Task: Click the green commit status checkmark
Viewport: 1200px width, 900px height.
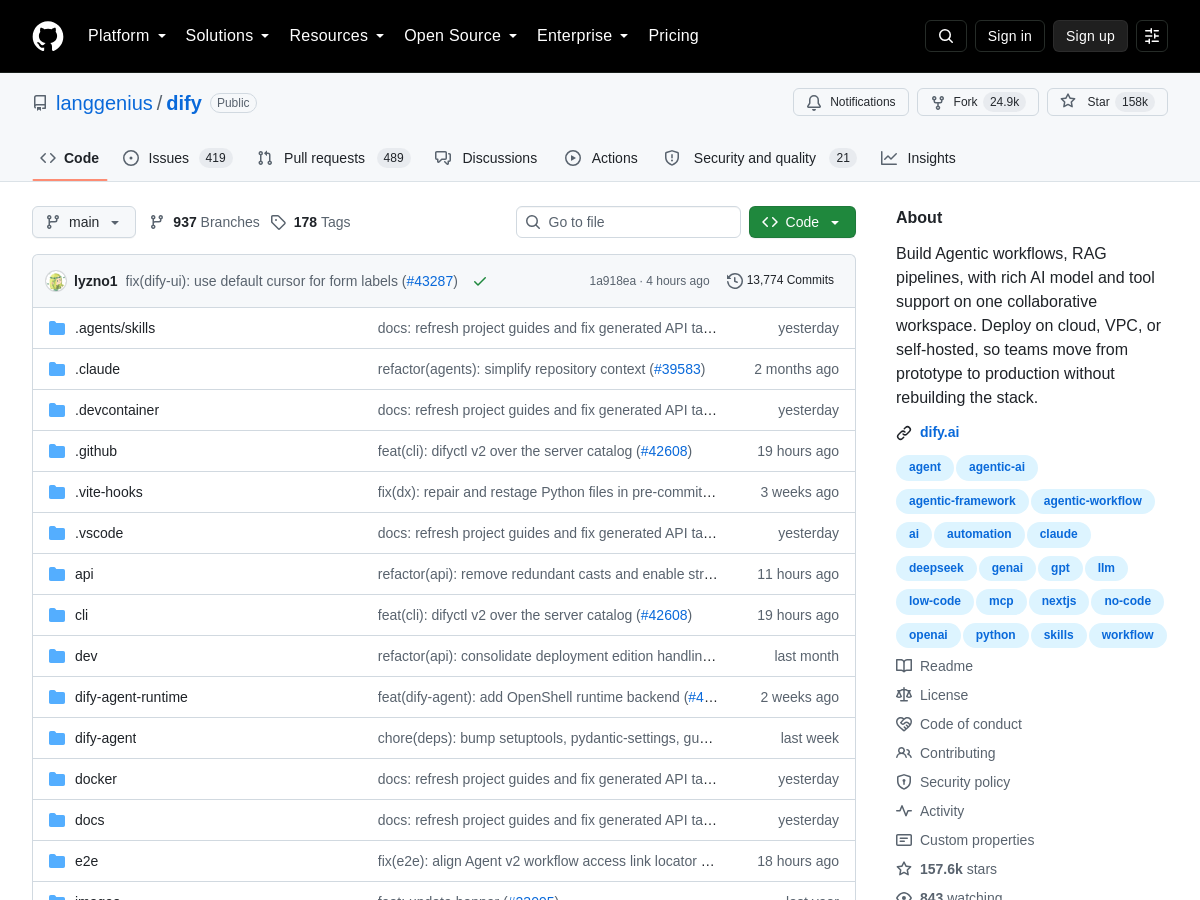Action: pyautogui.click(x=480, y=281)
